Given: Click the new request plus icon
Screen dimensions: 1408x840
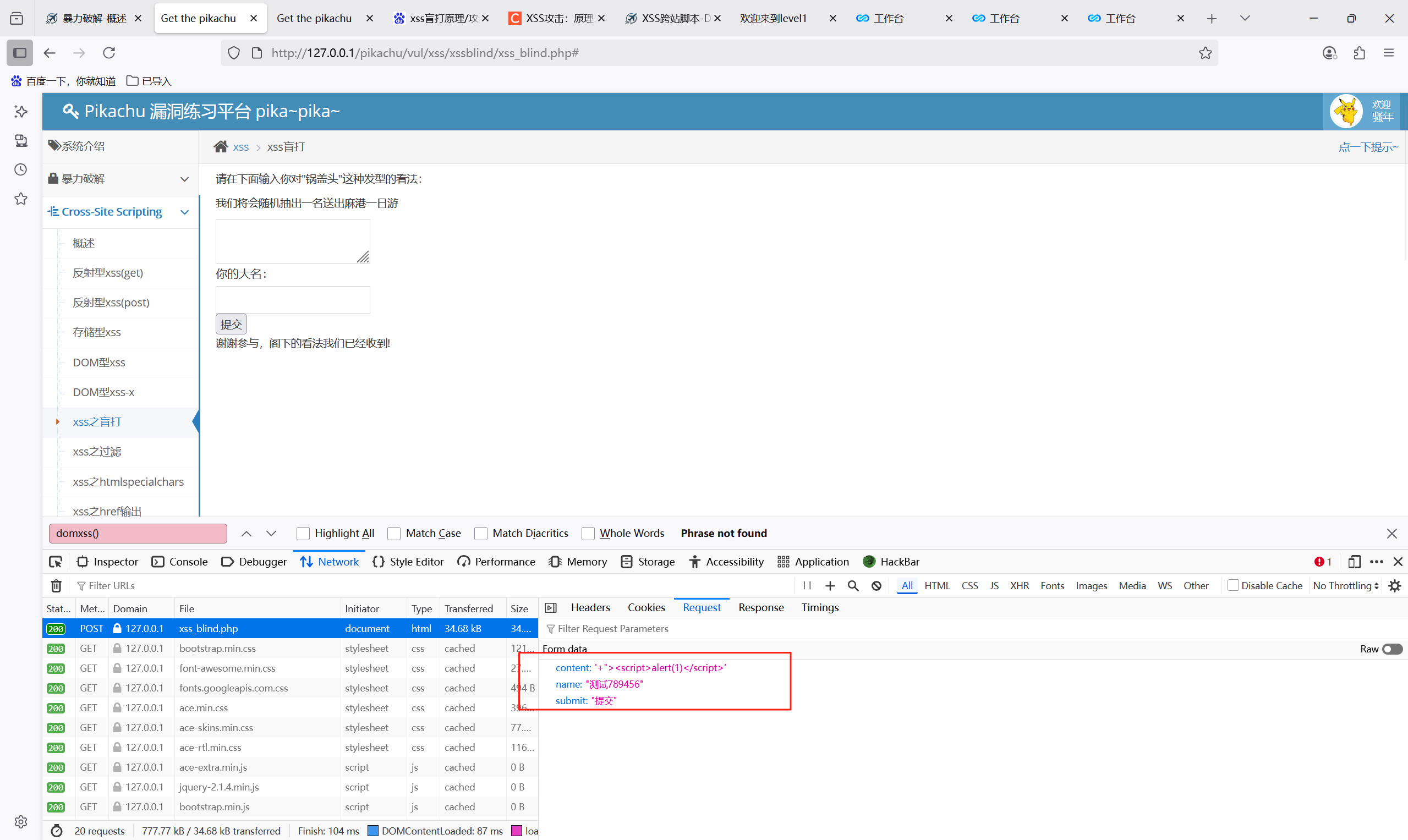Looking at the screenshot, I should pyautogui.click(x=830, y=585).
